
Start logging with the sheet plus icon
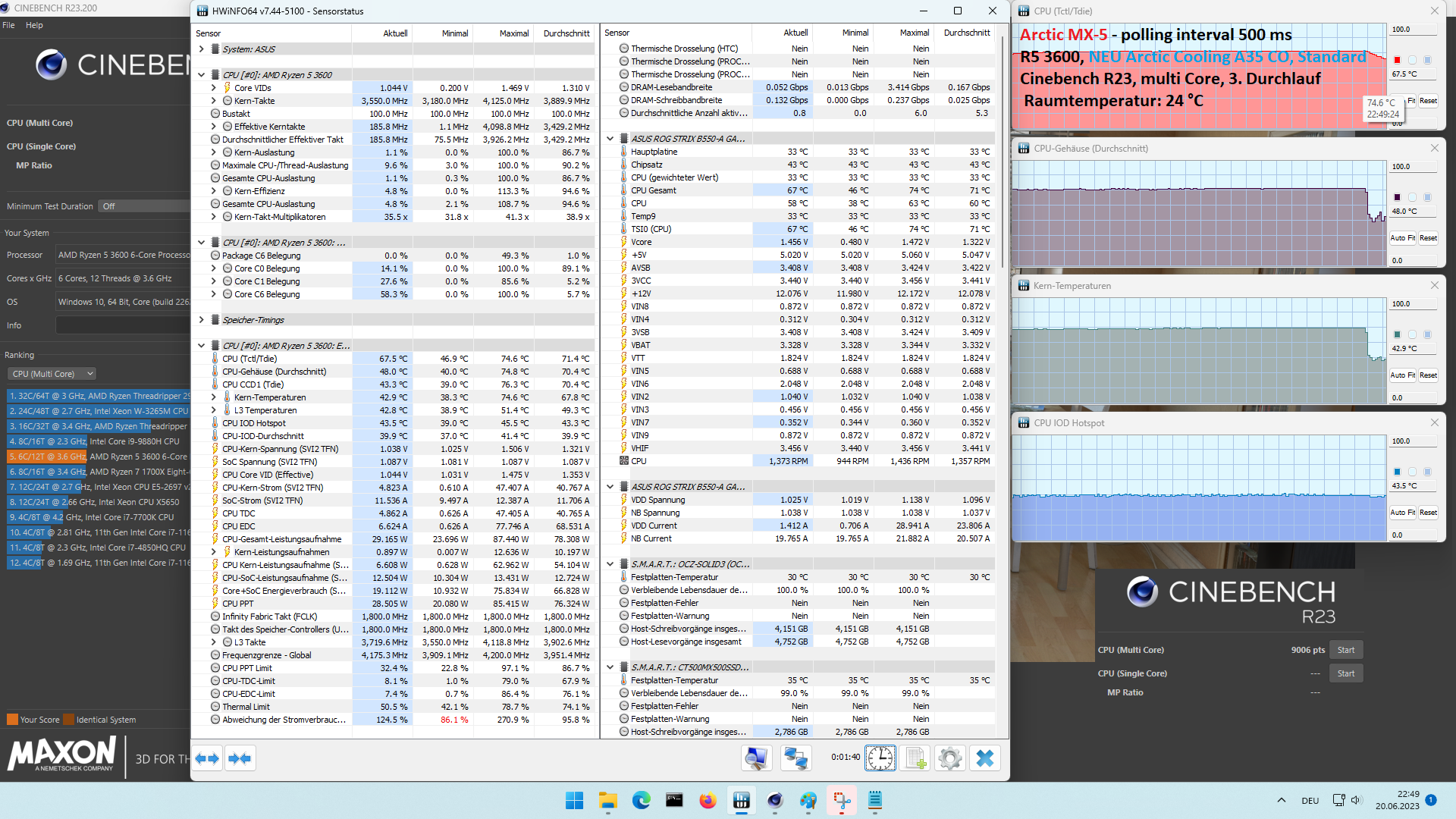tap(915, 758)
